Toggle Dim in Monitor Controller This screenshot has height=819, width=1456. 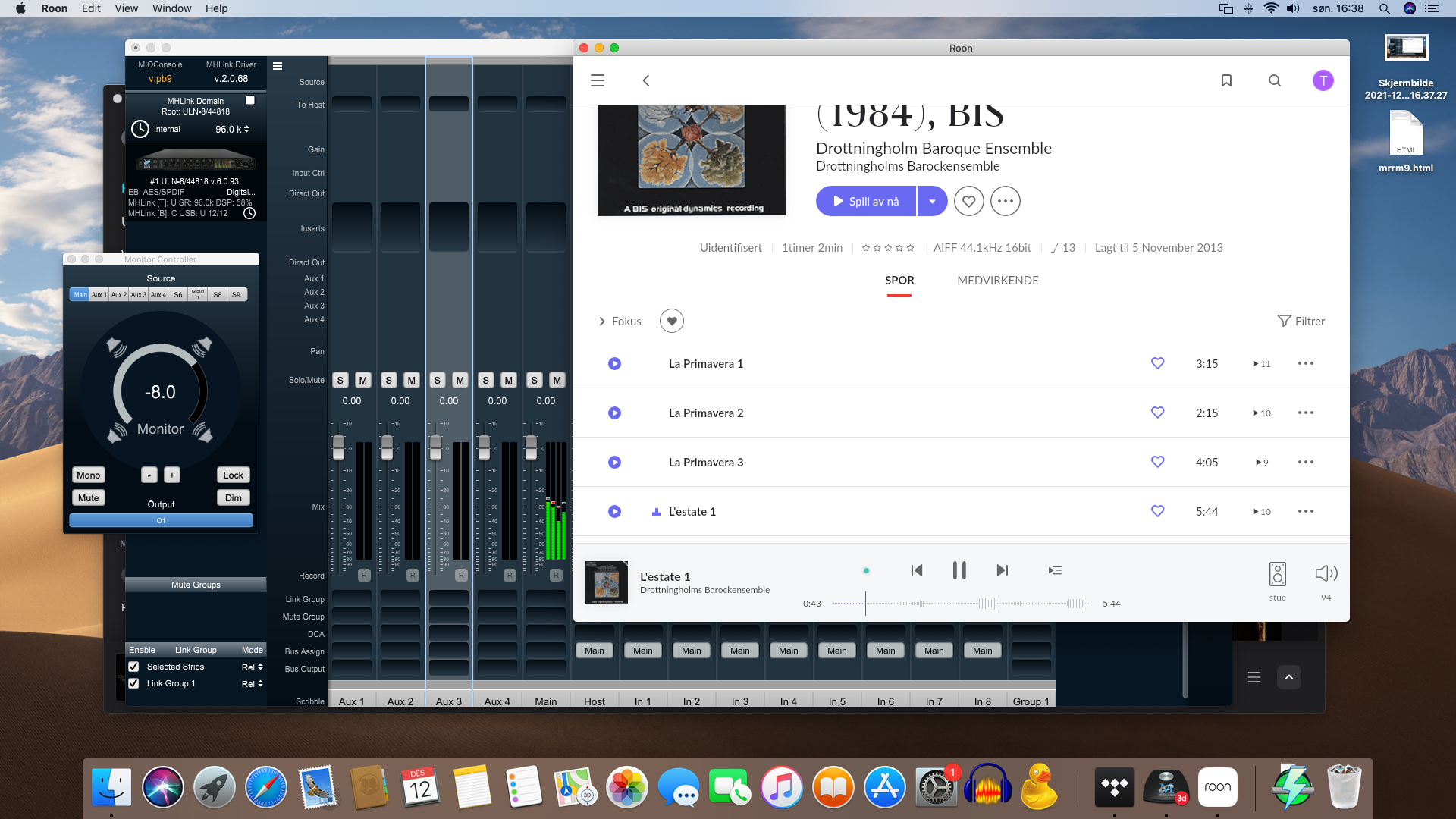pos(234,498)
